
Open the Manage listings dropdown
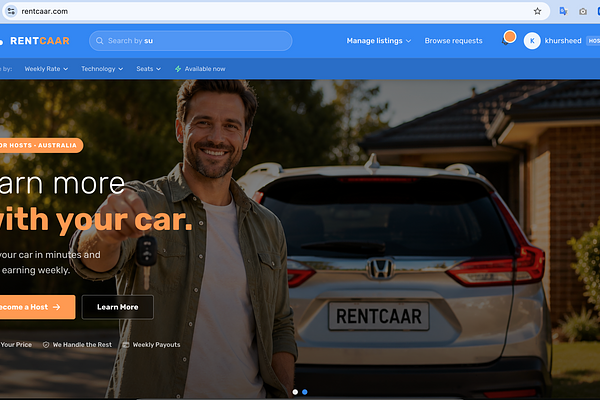pyautogui.click(x=378, y=41)
